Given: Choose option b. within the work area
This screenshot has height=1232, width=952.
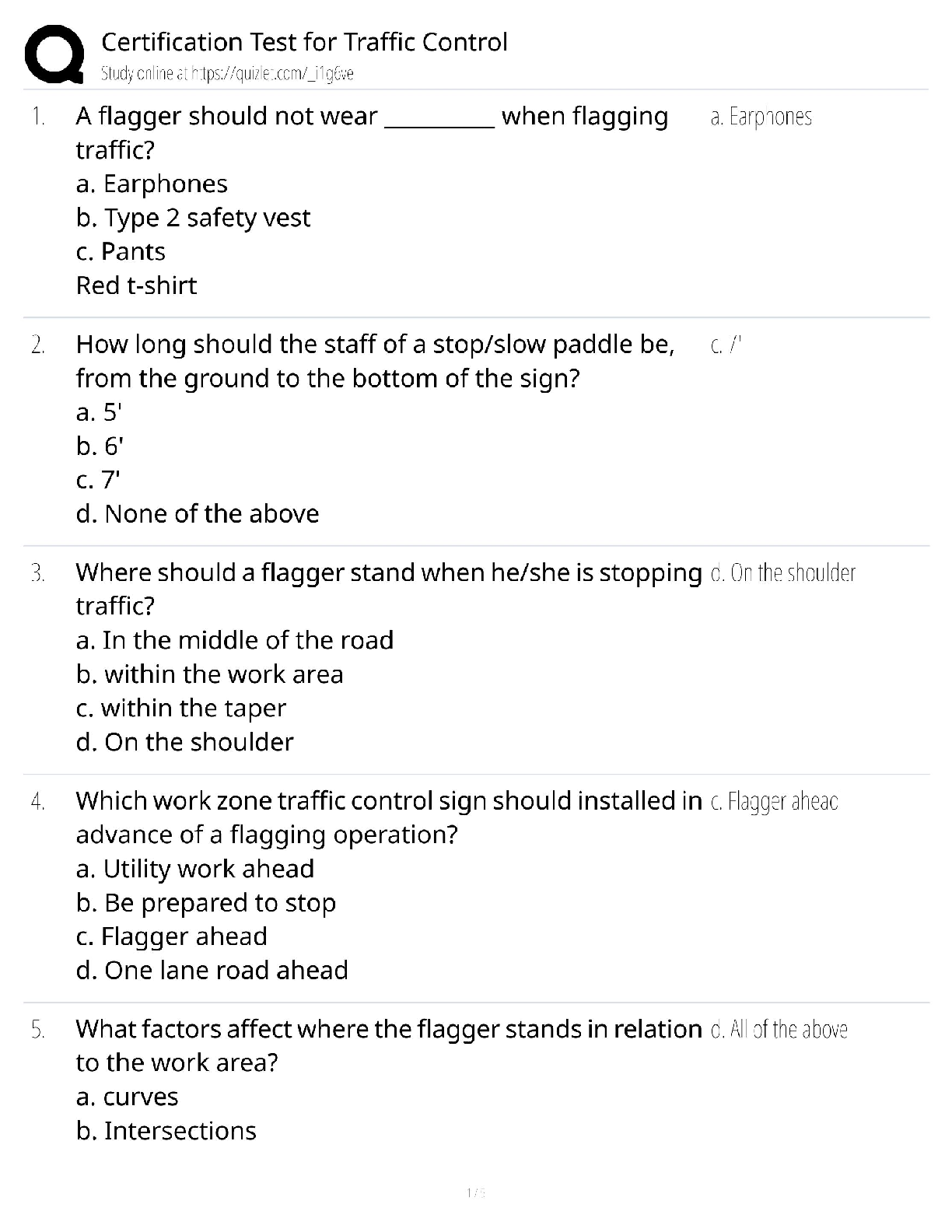Looking at the screenshot, I should (209, 674).
